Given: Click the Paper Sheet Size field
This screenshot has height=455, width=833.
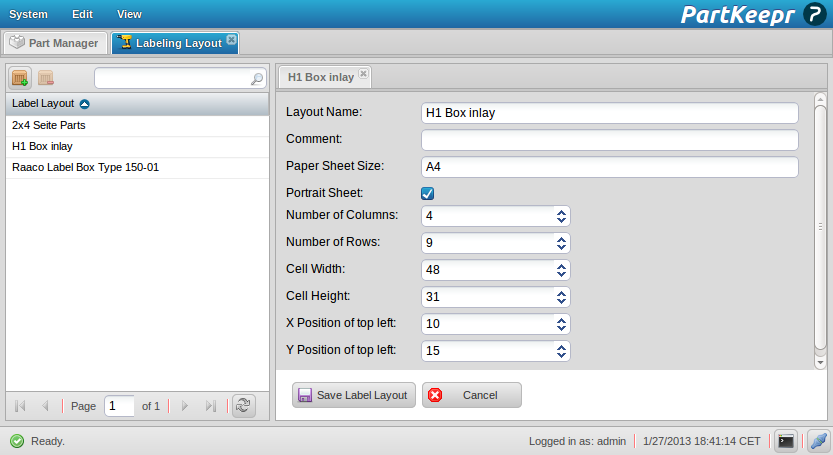Looking at the screenshot, I should (610, 167).
